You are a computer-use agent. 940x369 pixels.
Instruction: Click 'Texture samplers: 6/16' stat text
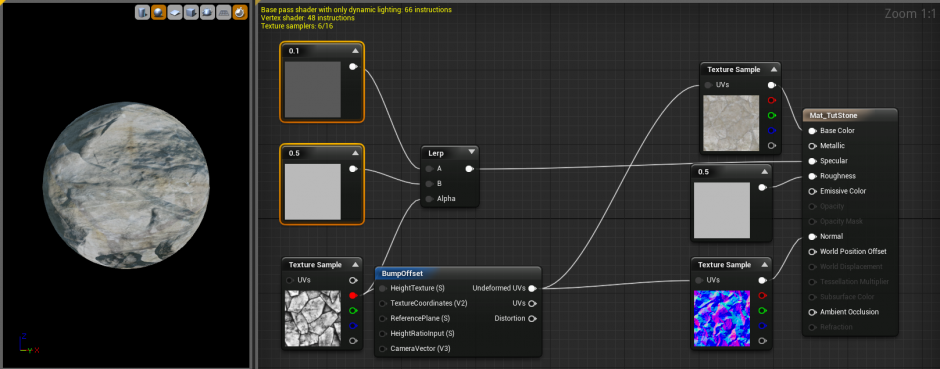(x=297, y=26)
